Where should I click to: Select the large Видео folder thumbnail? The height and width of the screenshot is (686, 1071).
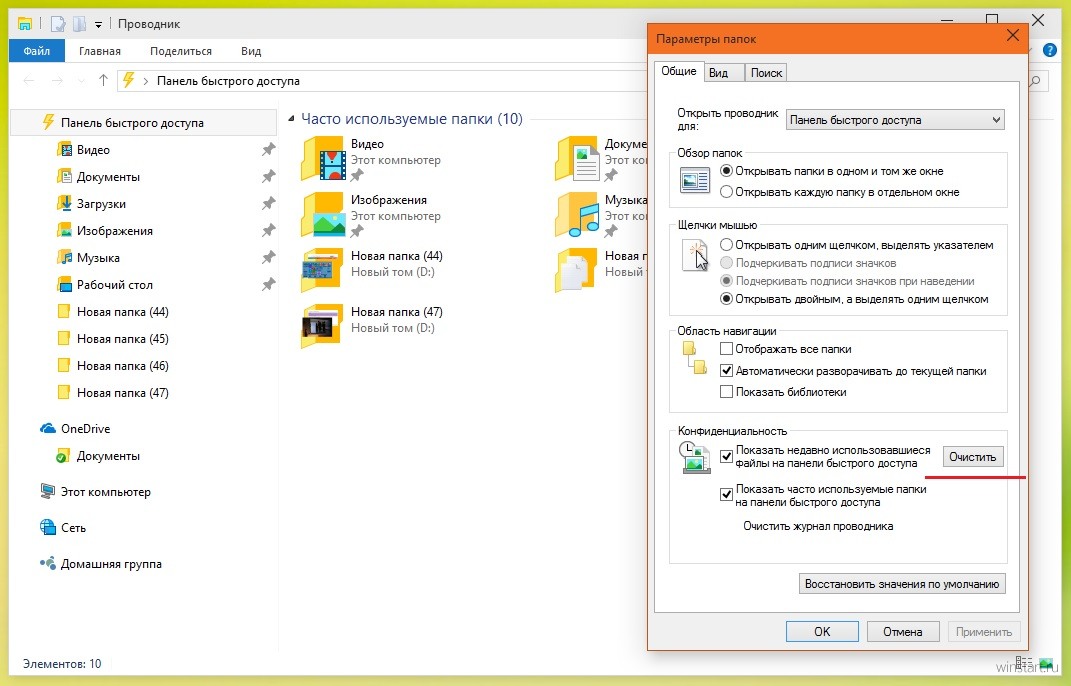pyautogui.click(x=323, y=159)
